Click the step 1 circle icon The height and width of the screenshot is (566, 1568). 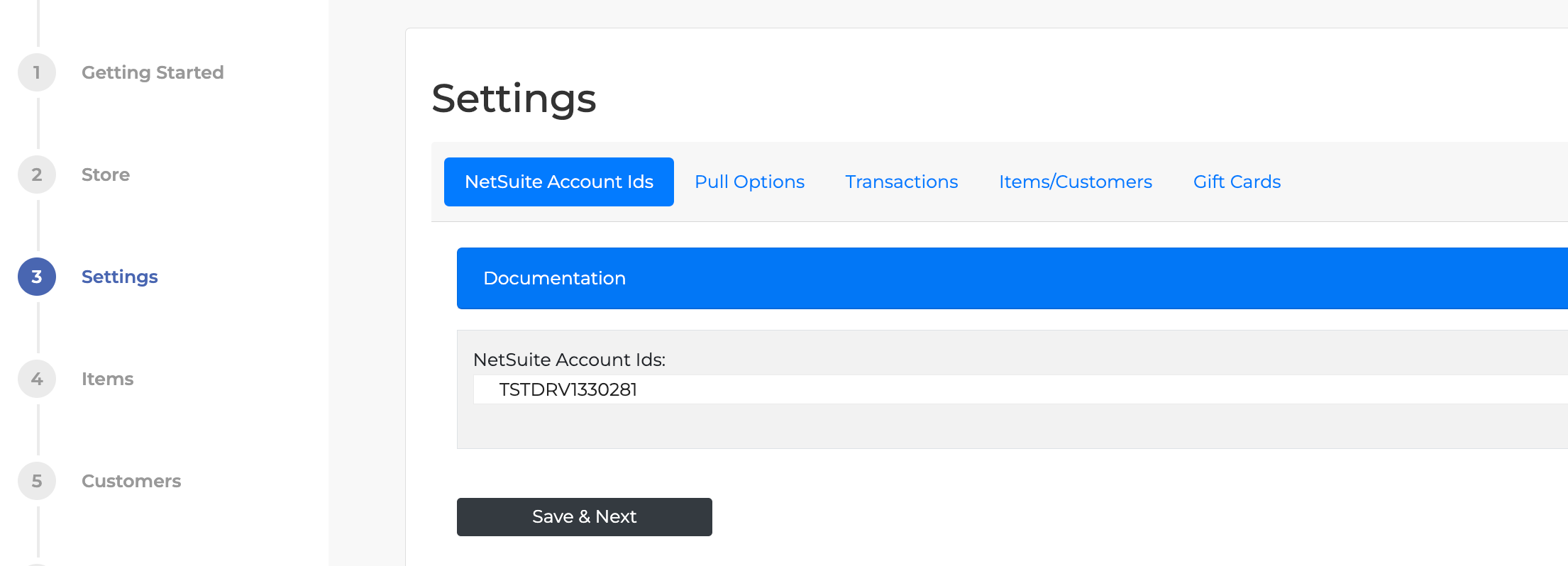click(x=37, y=72)
